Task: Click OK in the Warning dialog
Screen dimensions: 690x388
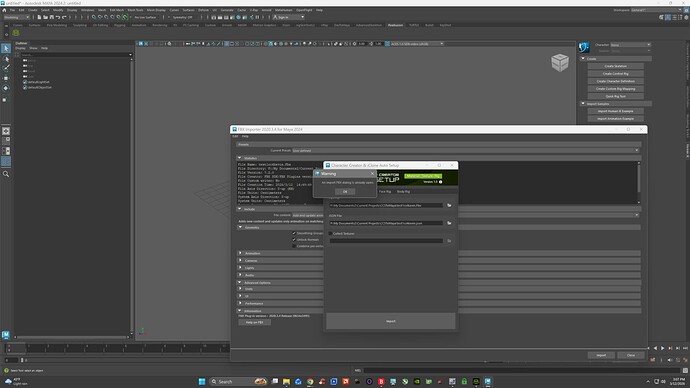Action: pyautogui.click(x=345, y=191)
